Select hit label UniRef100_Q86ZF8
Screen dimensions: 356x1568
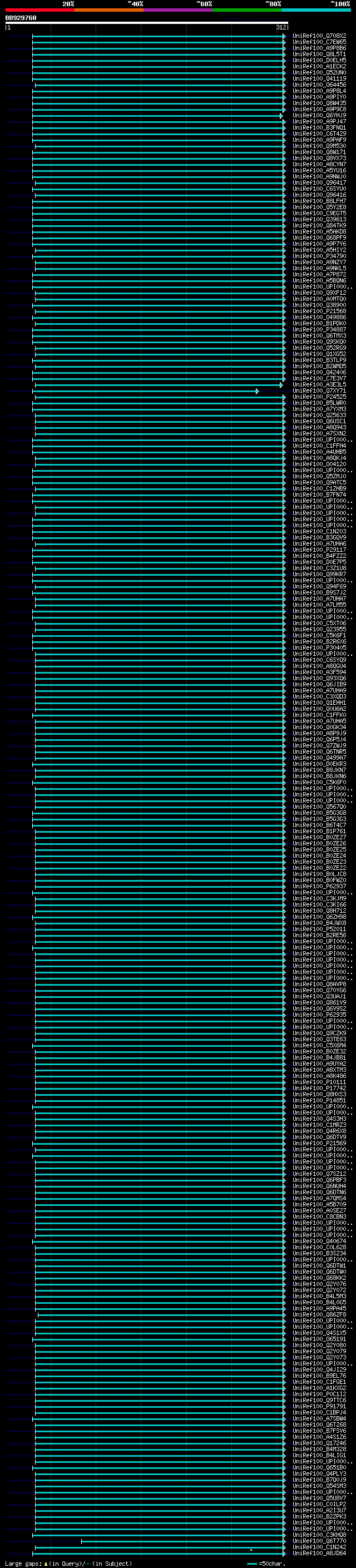(x=319, y=1315)
